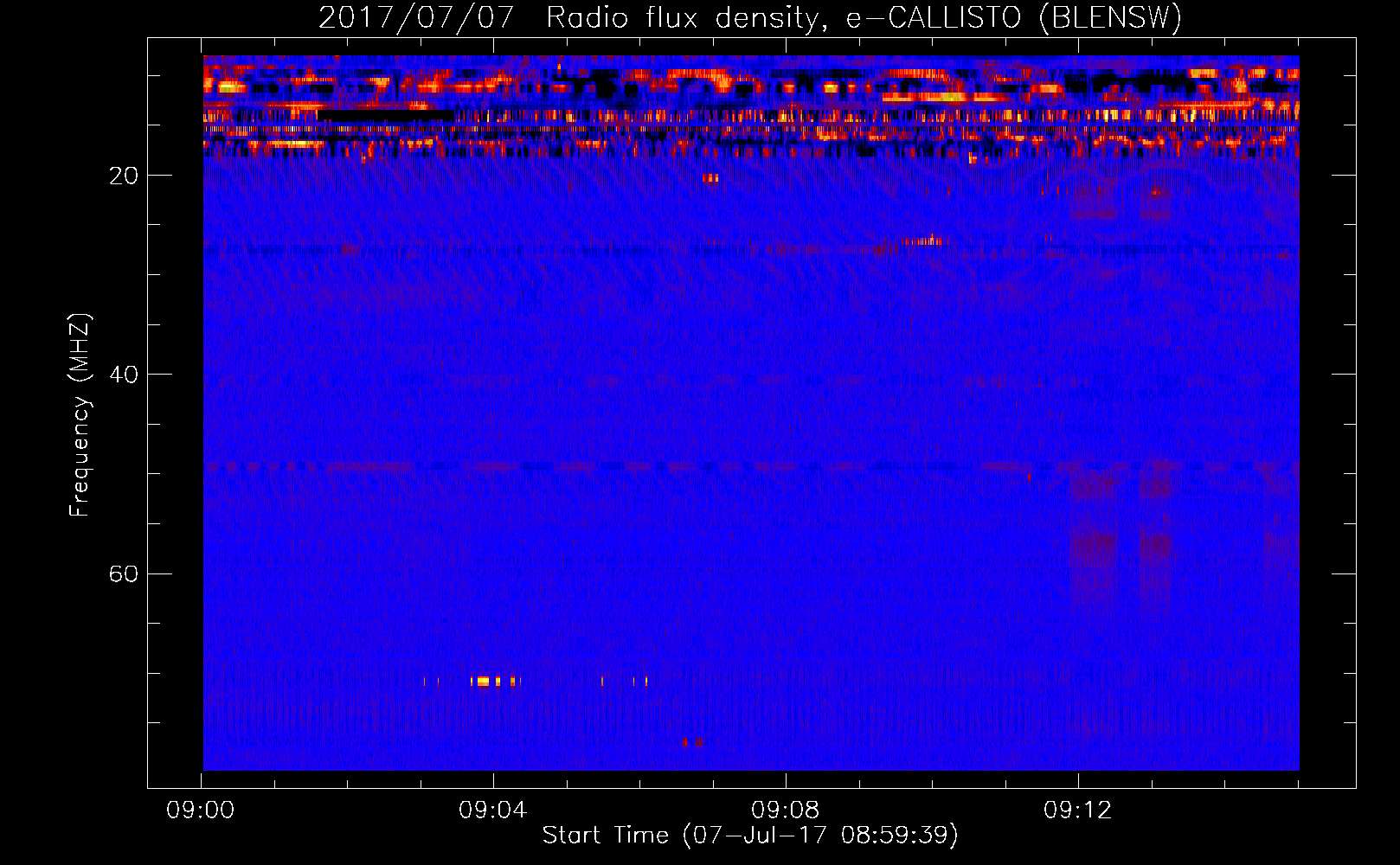Click the small yellow dashes near 09:06
The width and height of the screenshot is (1400, 865).
pyautogui.click(x=625, y=682)
